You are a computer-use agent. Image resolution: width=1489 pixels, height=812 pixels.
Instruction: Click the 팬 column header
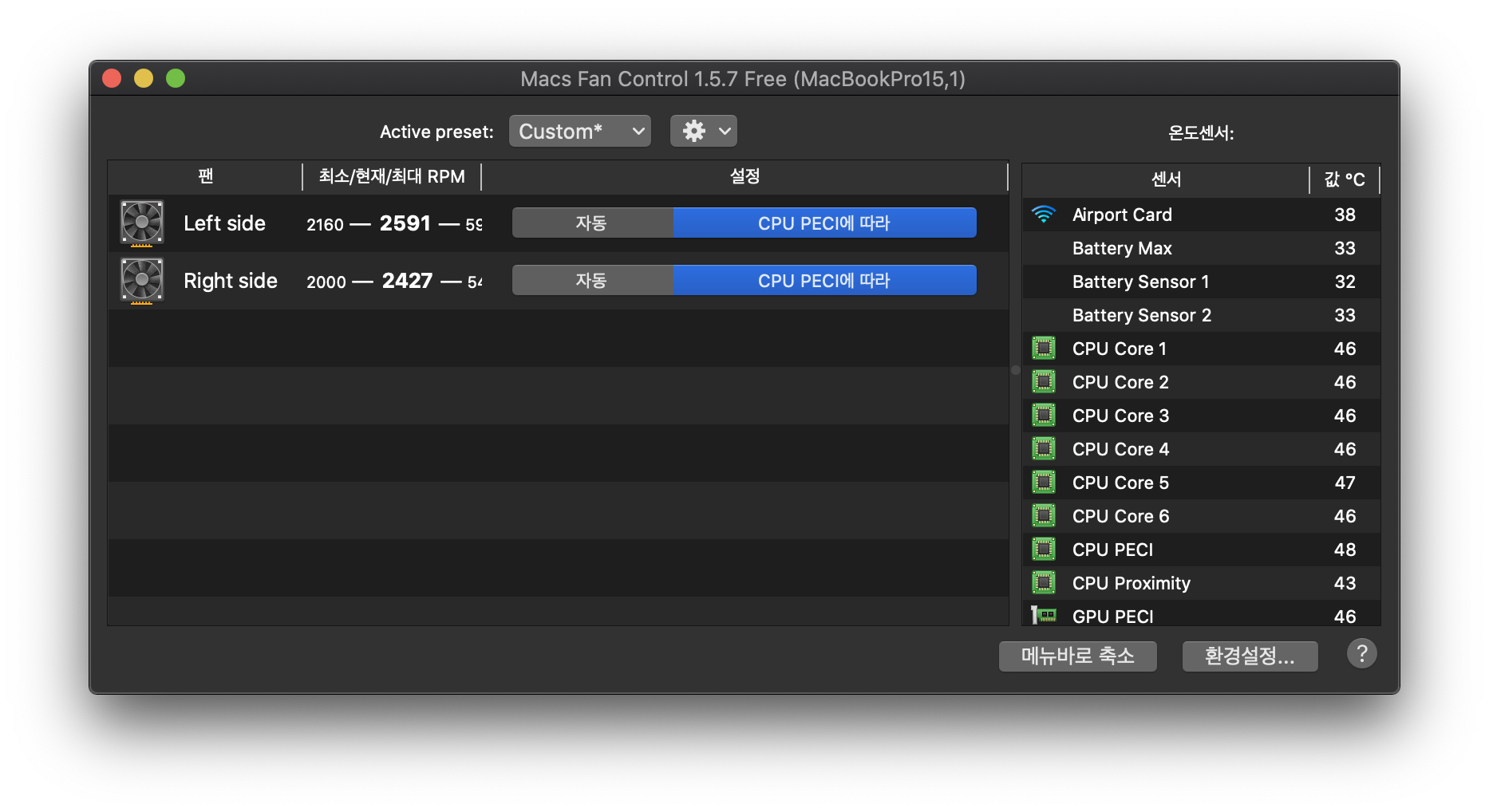[x=205, y=176]
